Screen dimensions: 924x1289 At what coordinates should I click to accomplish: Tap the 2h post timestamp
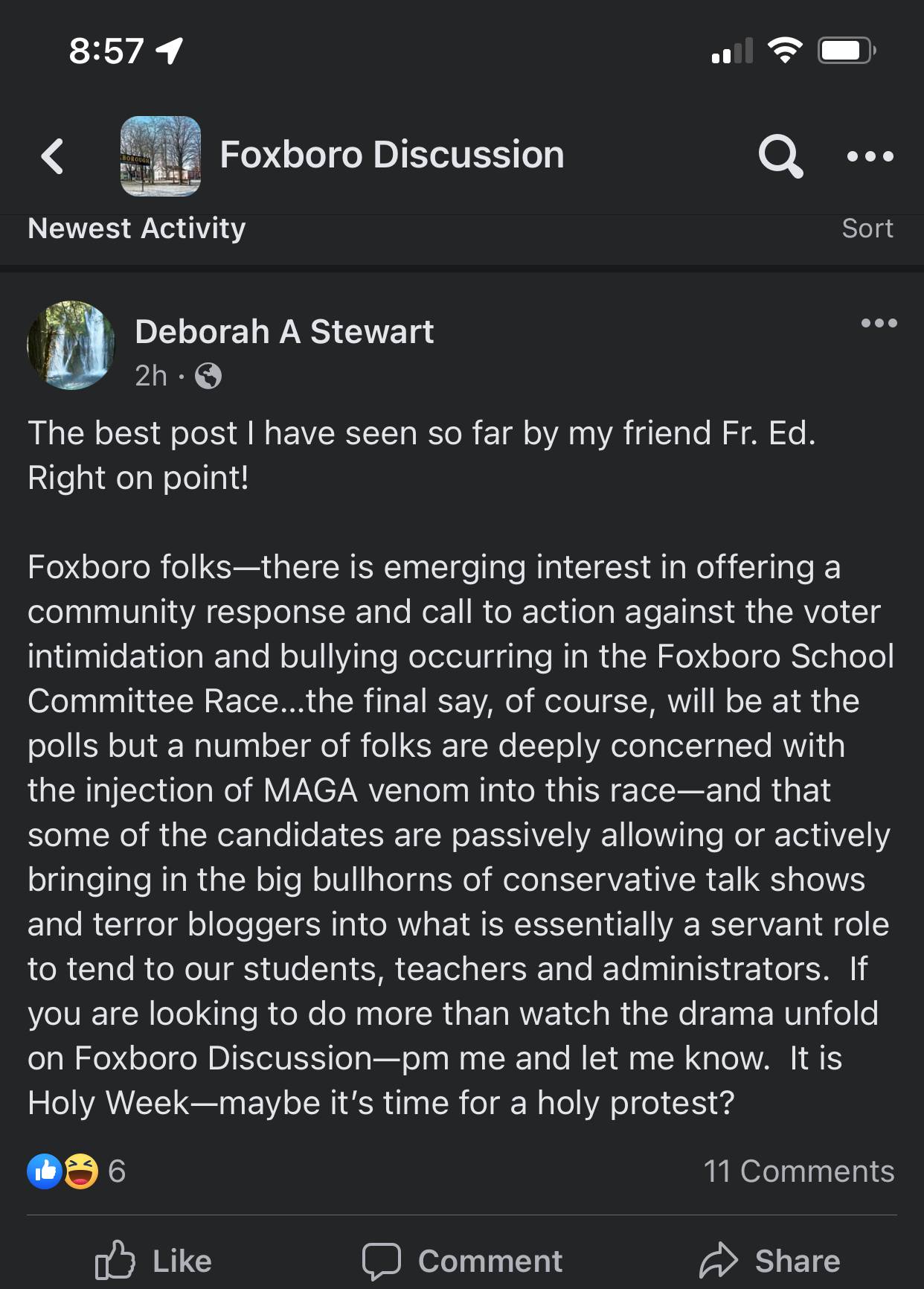(x=151, y=376)
